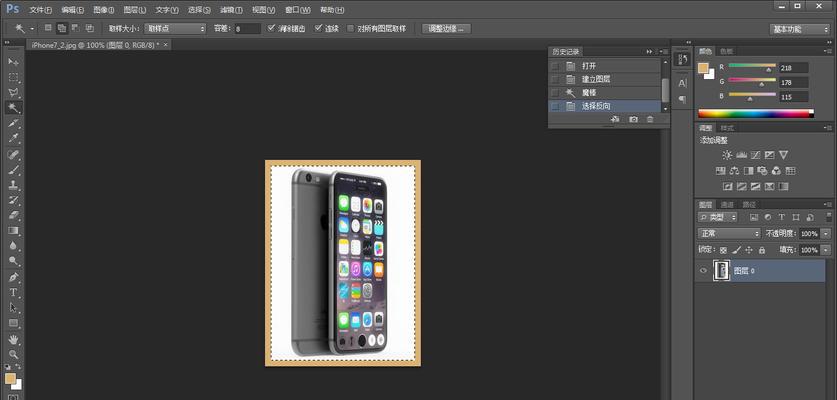Open the 类型 layer filter dropdown
Screen dimensions: 837x400
[717, 217]
